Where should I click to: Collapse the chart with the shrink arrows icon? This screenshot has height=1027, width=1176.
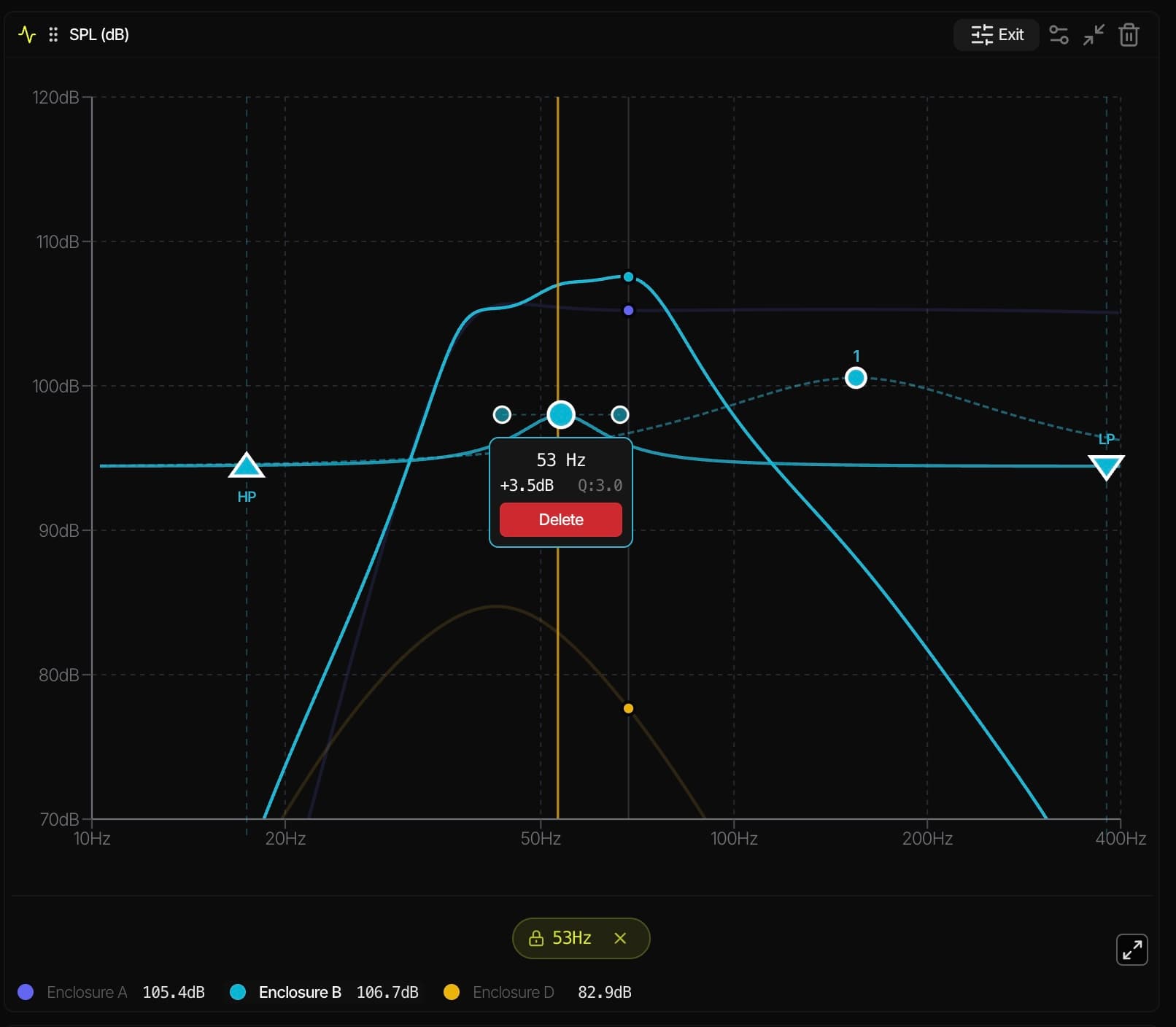(x=1094, y=34)
